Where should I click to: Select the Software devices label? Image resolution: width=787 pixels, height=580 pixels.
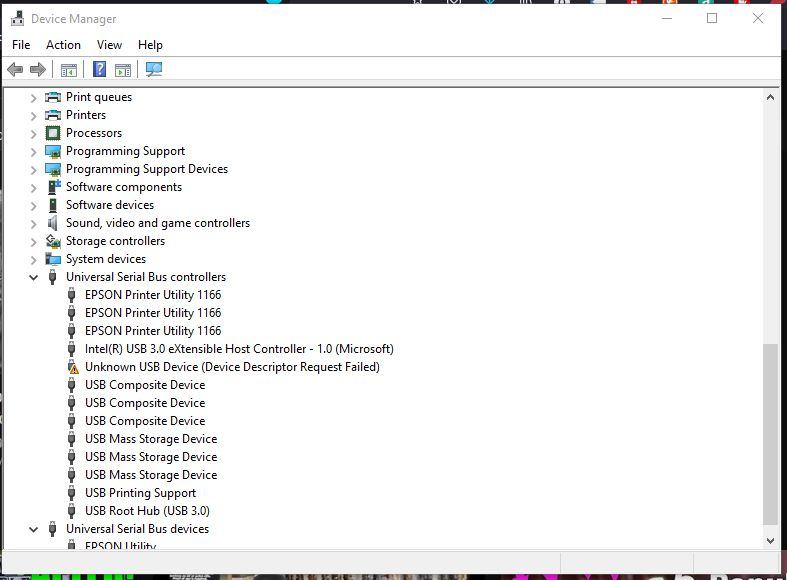click(x=110, y=205)
